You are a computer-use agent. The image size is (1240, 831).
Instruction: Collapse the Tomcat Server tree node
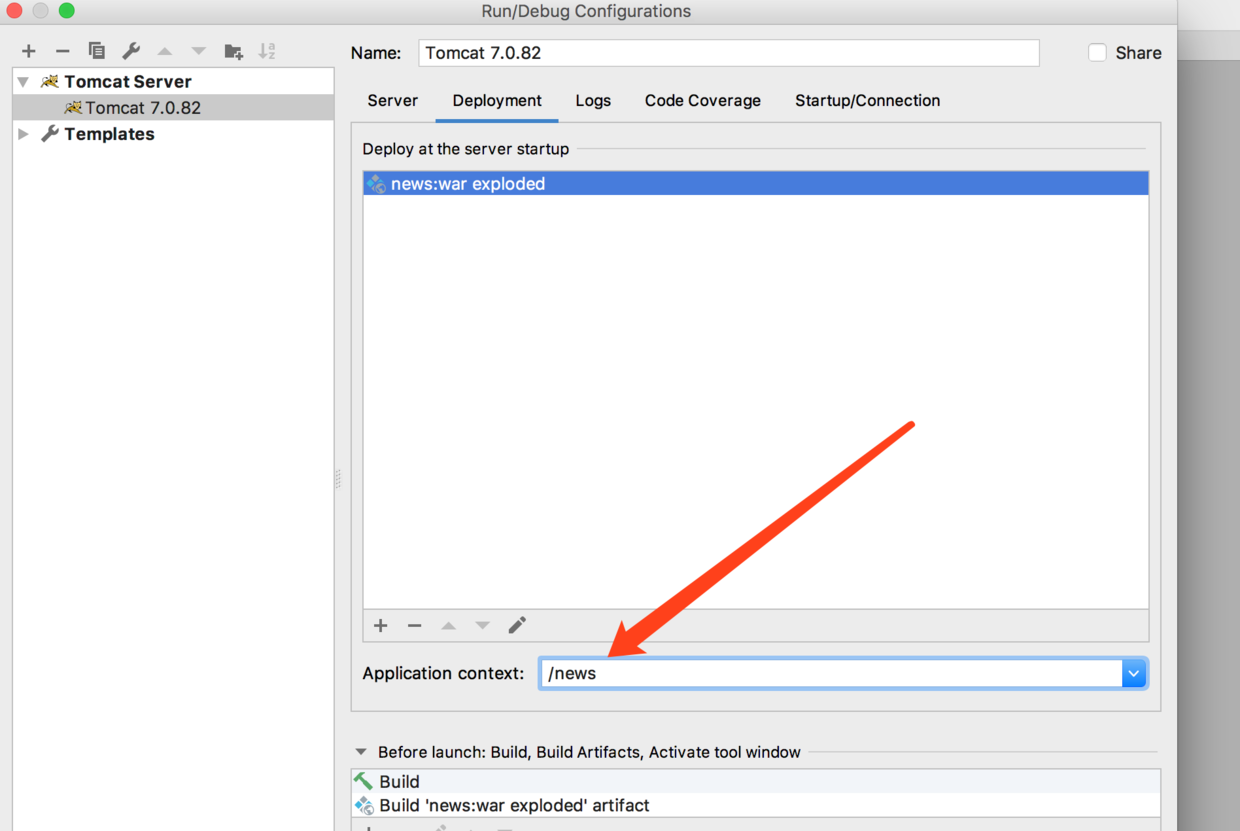point(24,82)
